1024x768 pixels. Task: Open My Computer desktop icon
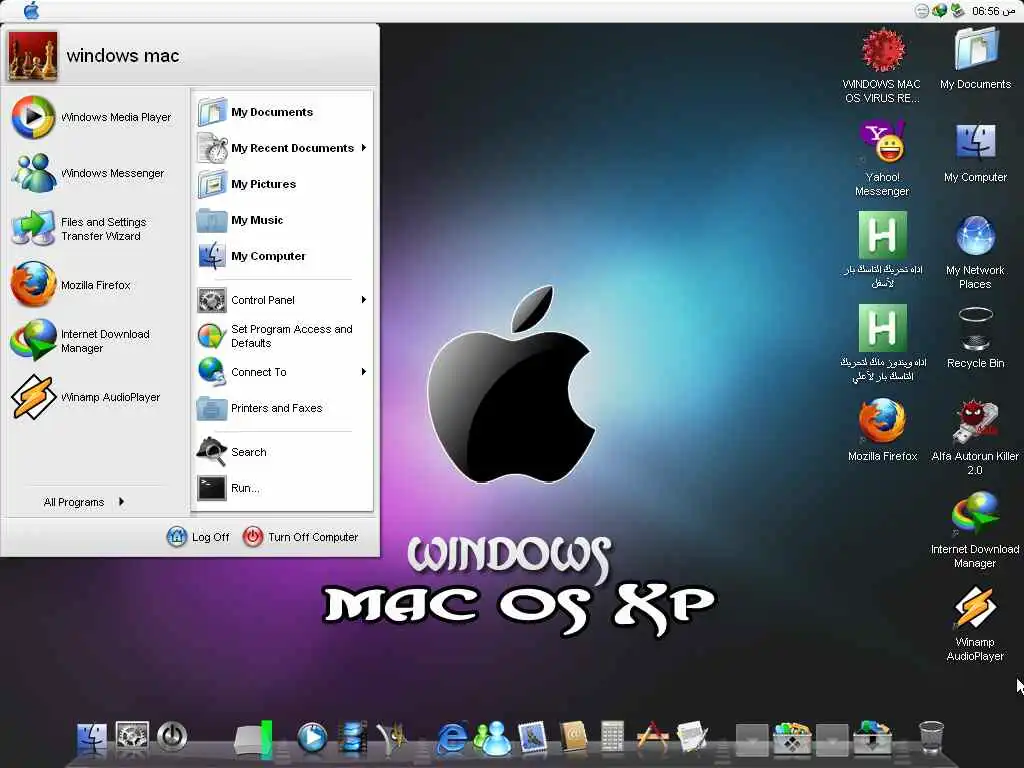pos(976,153)
